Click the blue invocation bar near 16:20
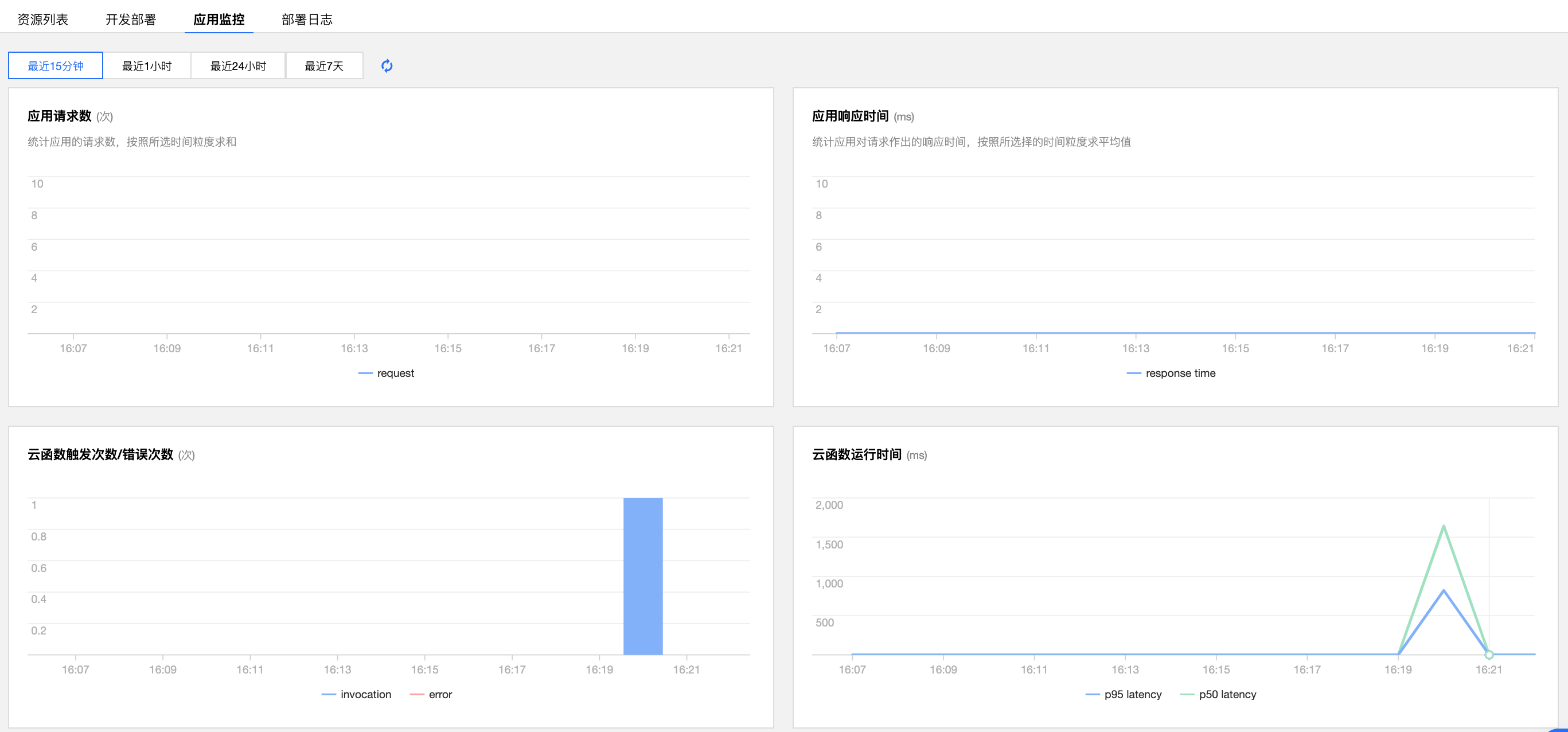This screenshot has height=732, width=1568. [643, 575]
